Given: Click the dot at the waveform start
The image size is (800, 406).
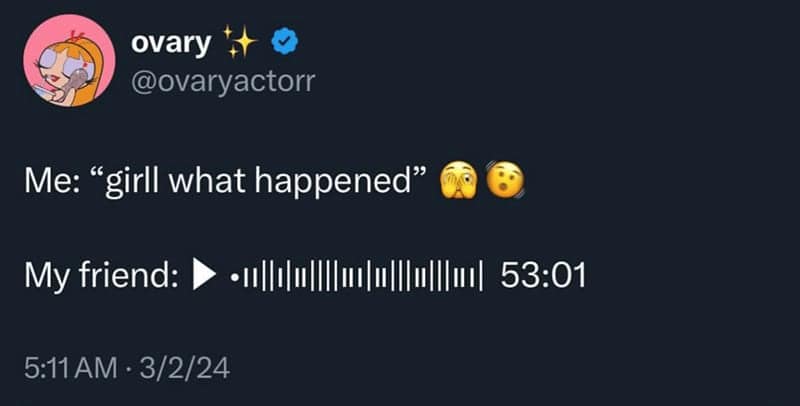Looking at the screenshot, I should click(233, 275).
